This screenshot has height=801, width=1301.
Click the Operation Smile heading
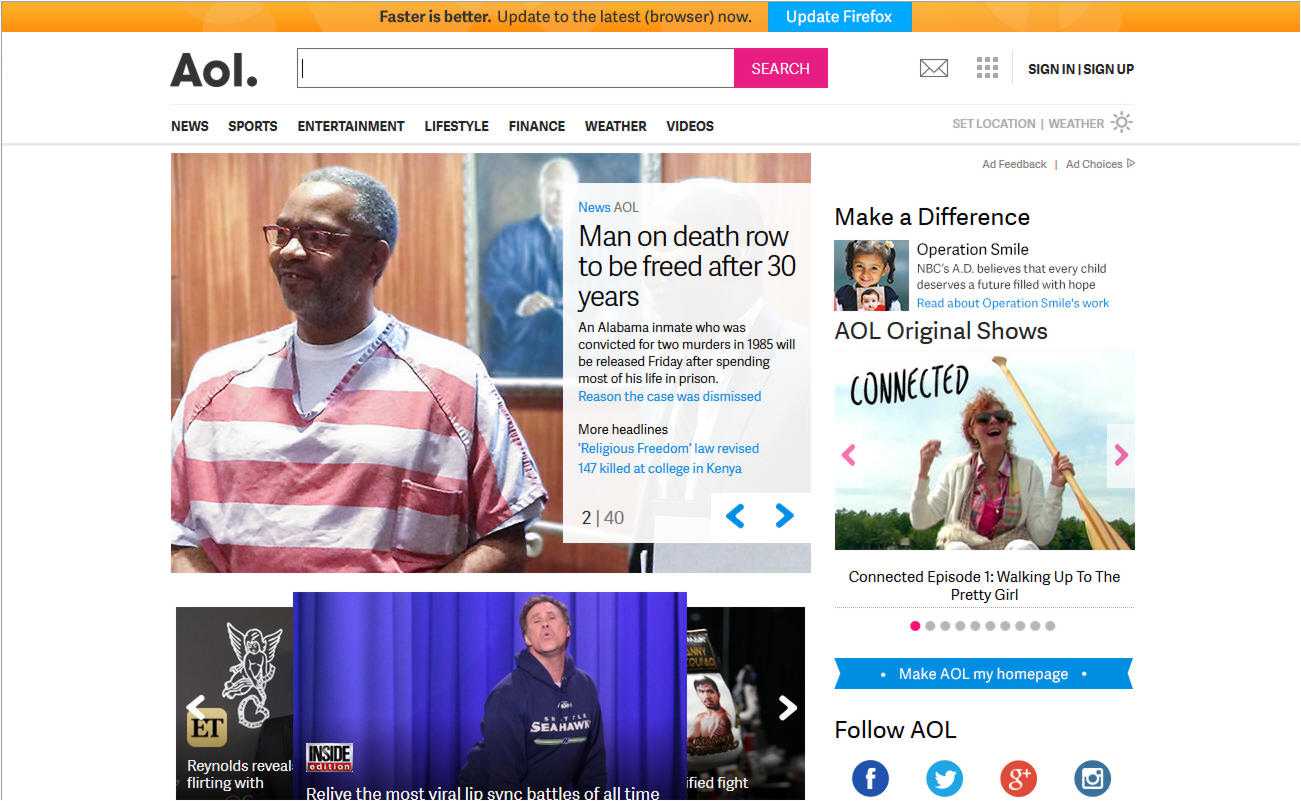pos(973,250)
